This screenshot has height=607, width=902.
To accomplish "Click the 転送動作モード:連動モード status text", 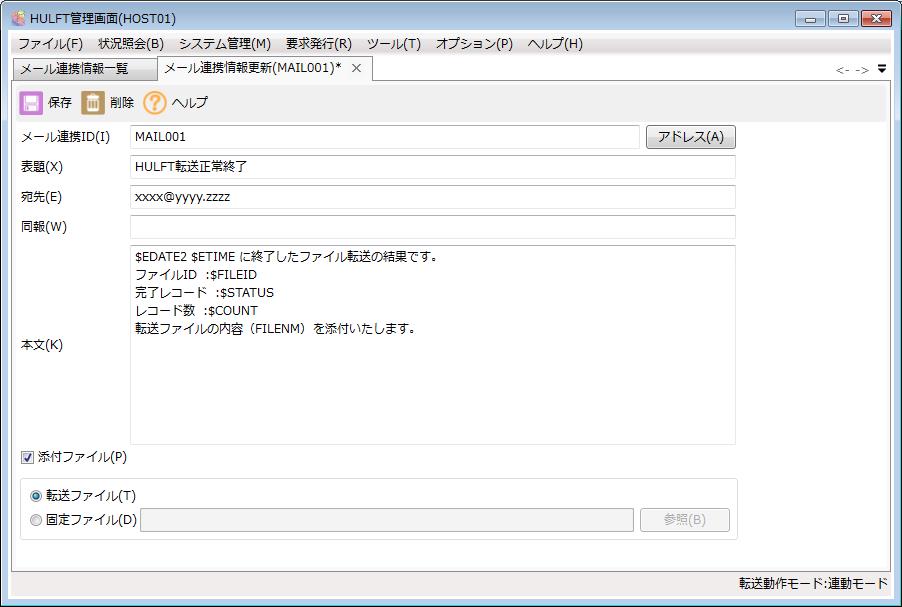I will tap(813, 584).
